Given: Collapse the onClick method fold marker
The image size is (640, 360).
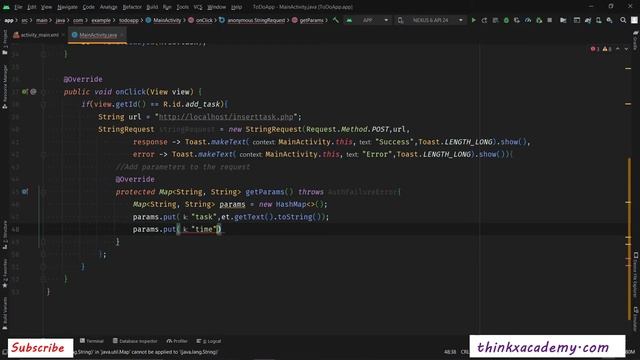Looking at the screenshot, I should point(43,92).
